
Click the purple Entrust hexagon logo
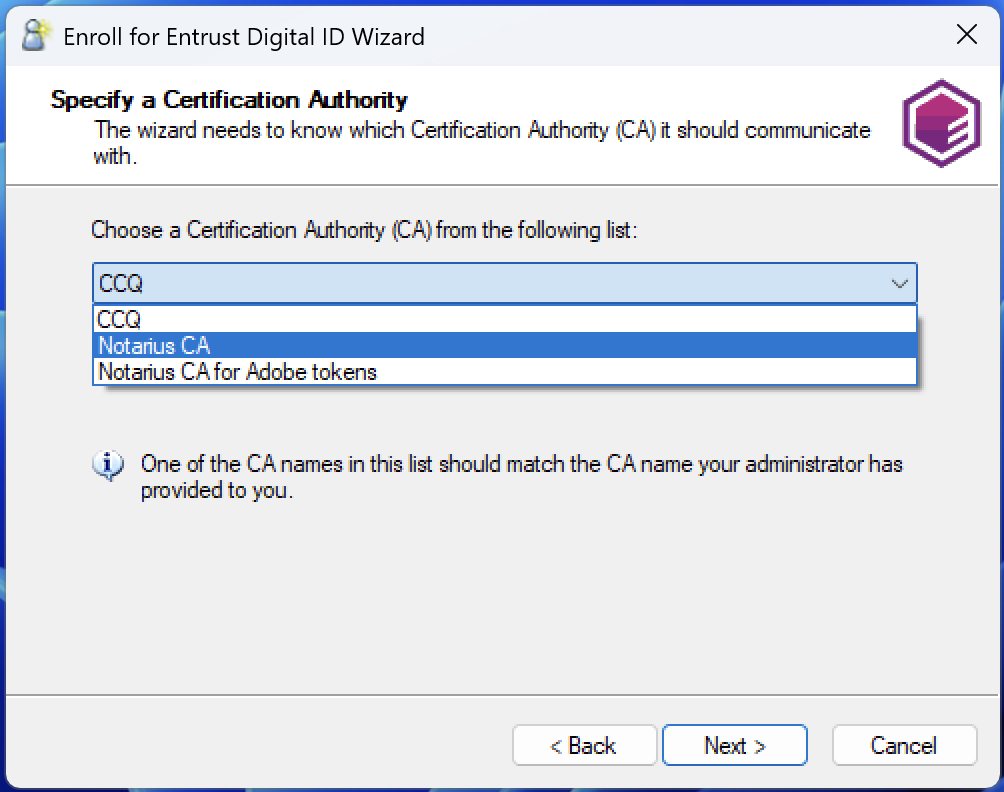pyautogui.click(x=940, y=124)
